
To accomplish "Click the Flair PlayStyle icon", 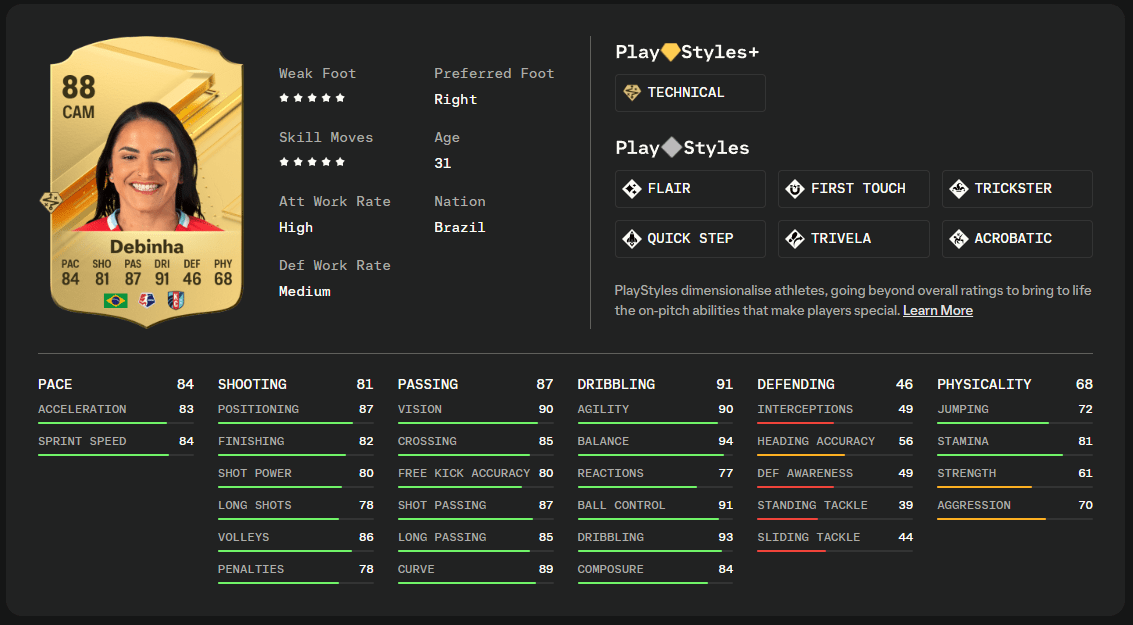I will (632, 189).
